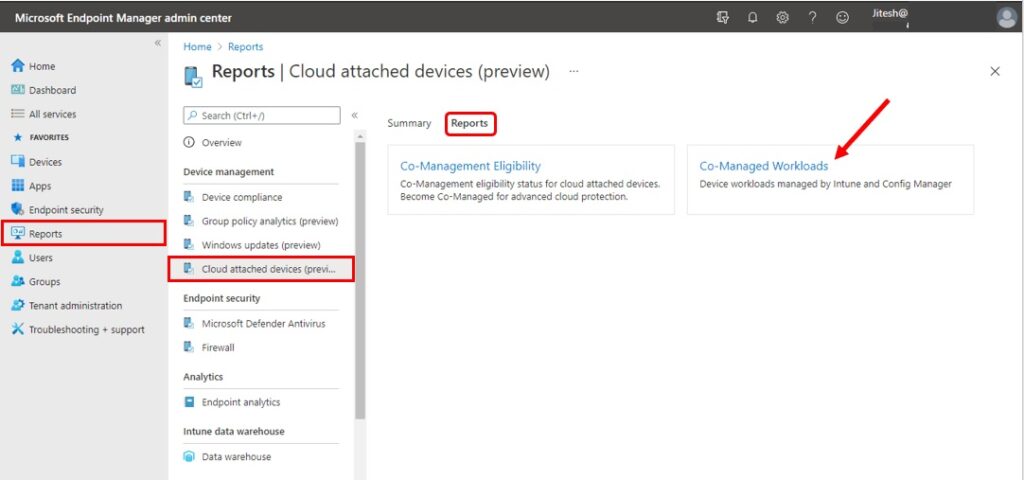Viewport: 1024px width, 480px height.
Task: Click the Group policy analytics icon
Action: coord(189,221)
